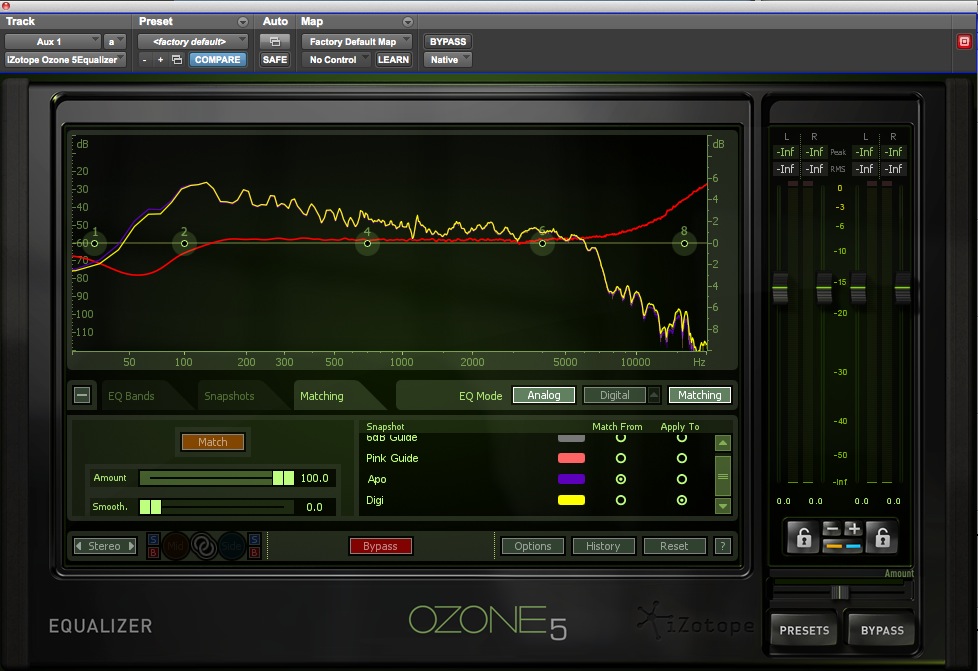Solo the Side channel with its S button

coord(254,539)
